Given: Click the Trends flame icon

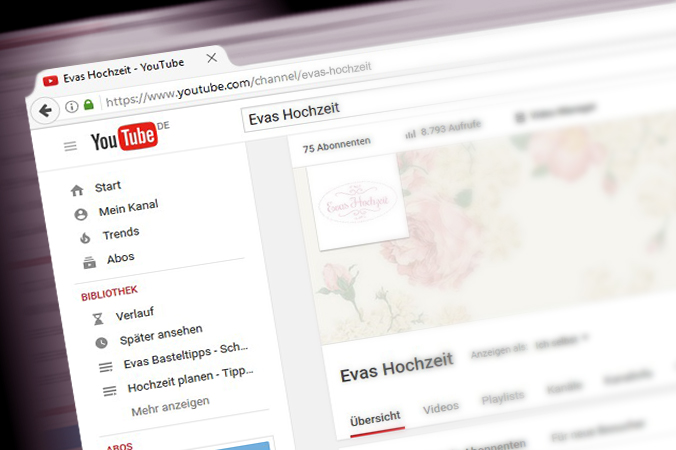Looking at the screenshot, I should coord(85,238).
